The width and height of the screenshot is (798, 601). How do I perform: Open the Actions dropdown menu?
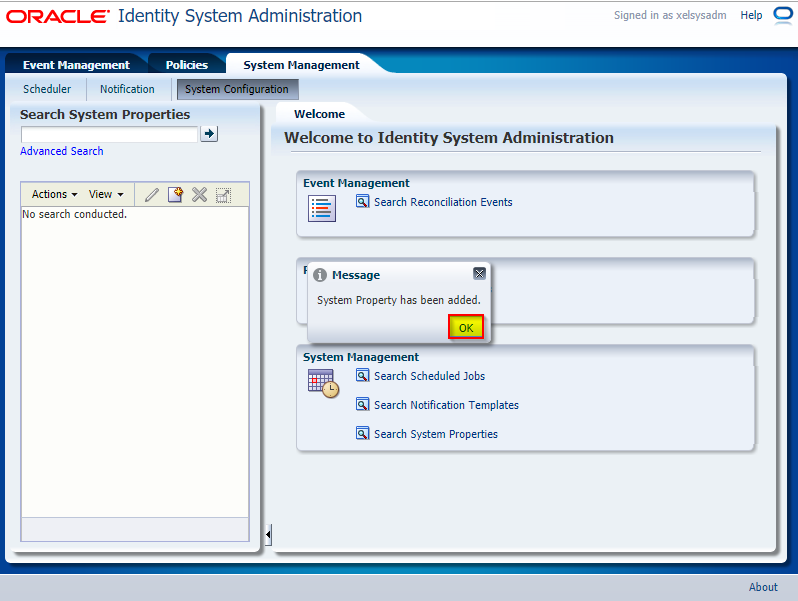pyautogui.click(x=54, y=194)
